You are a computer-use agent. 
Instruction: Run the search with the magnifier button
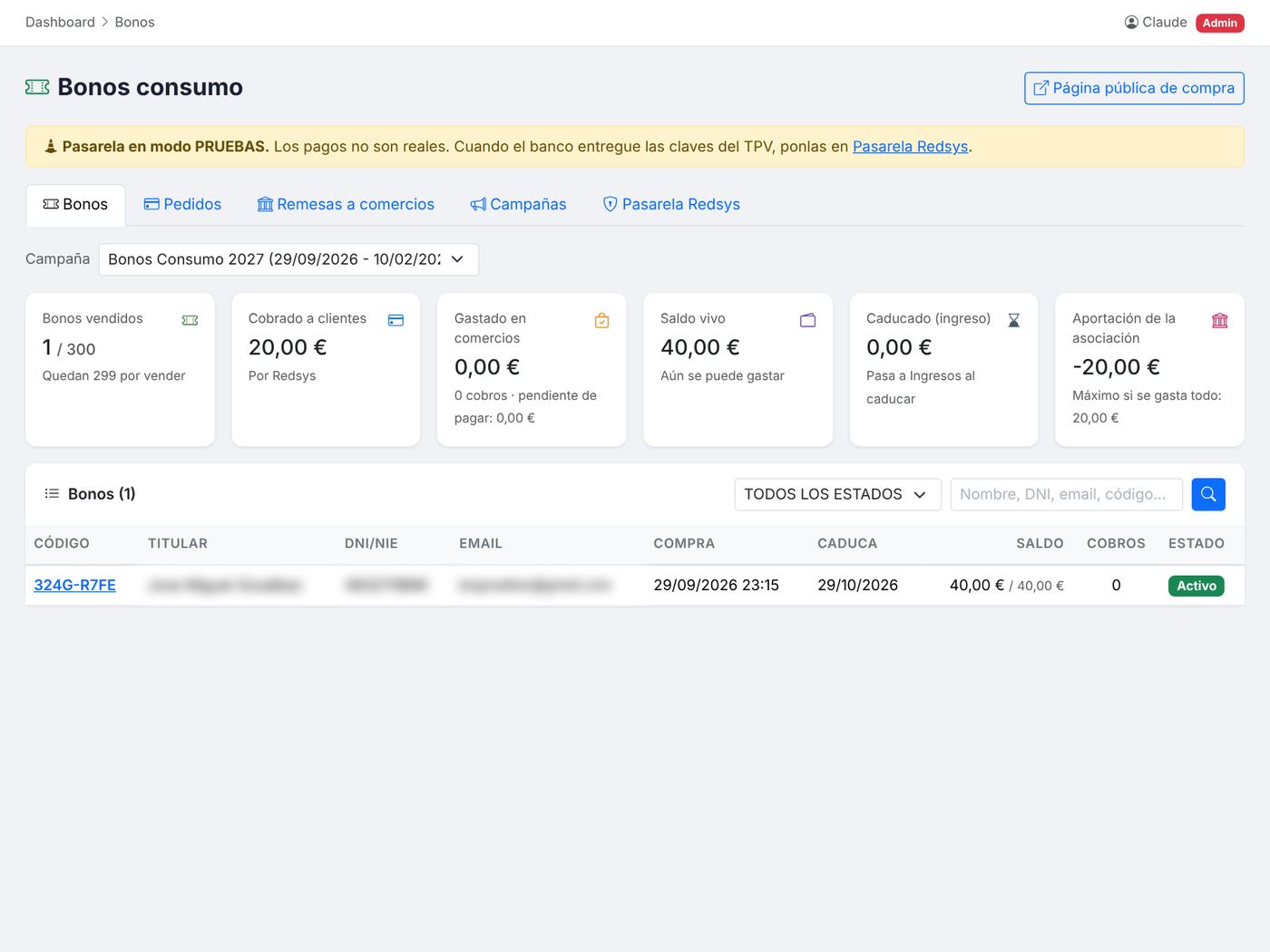(x=1208, y=494)
